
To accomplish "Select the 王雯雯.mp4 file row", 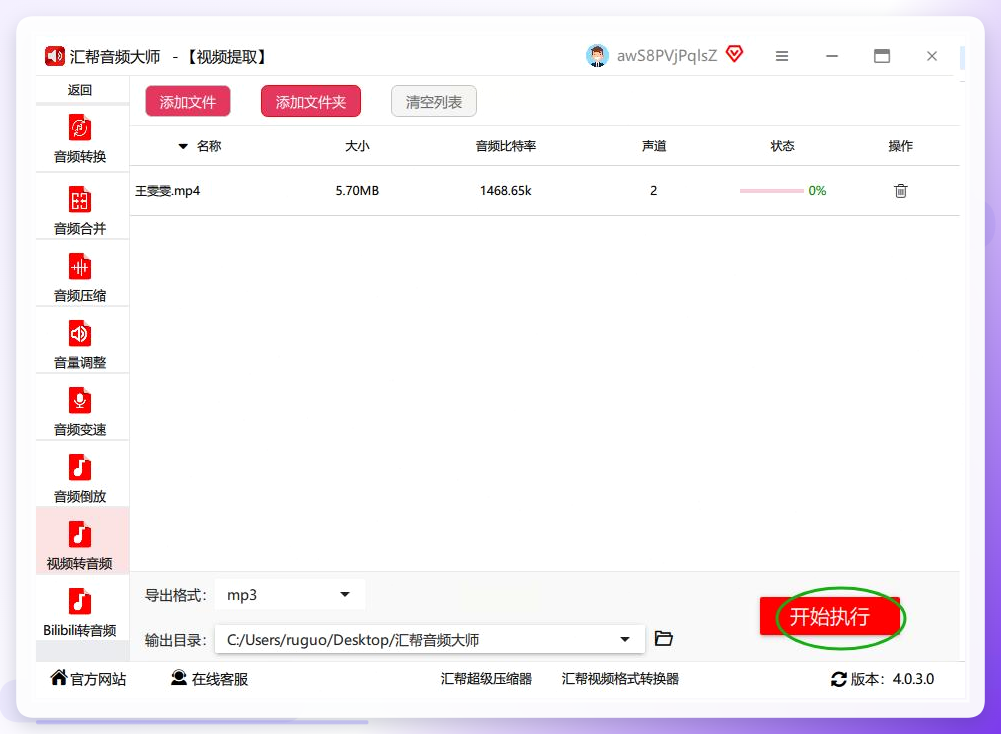I will tap(545, 191).
